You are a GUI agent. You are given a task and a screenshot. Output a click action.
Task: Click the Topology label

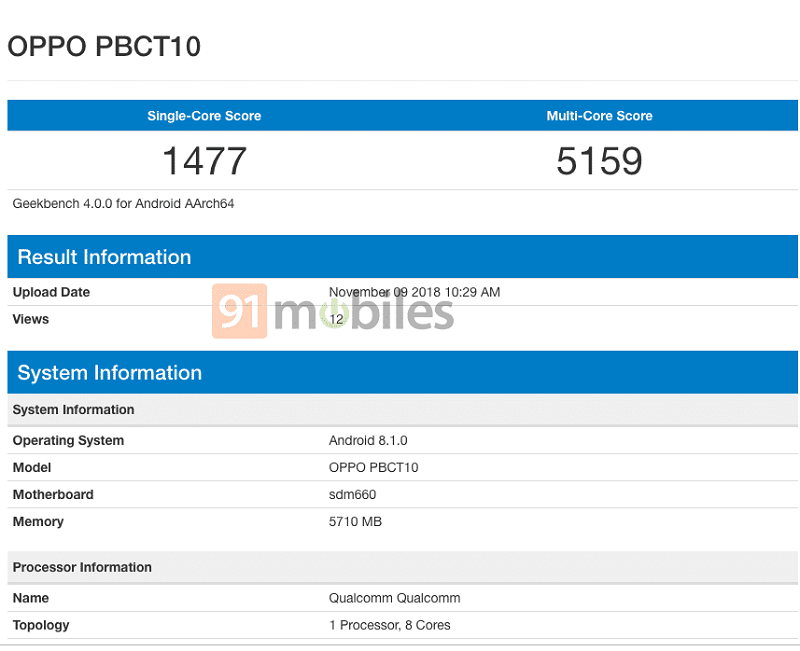41,625
